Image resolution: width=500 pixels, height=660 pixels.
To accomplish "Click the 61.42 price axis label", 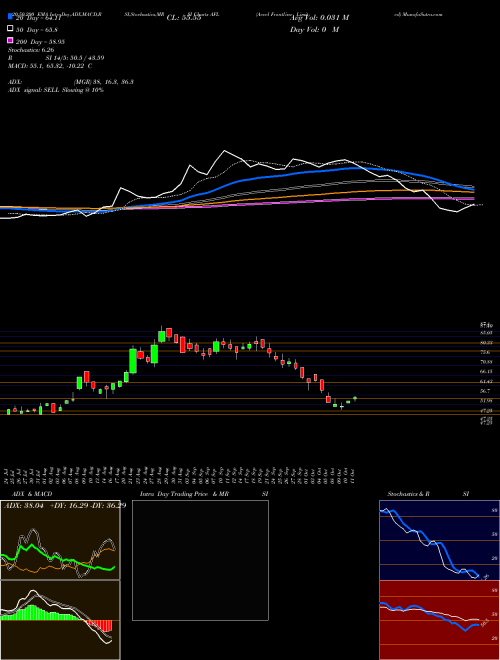I will click(x=487, y=381).
